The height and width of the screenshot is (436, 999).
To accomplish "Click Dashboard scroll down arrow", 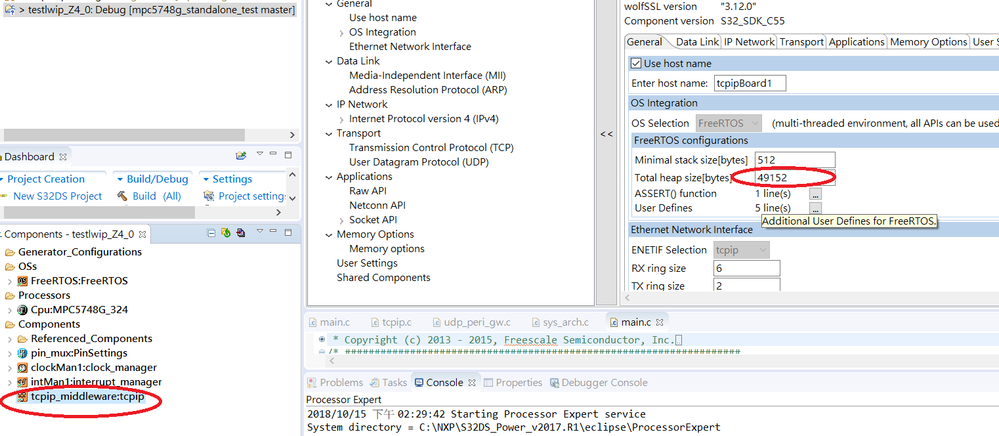I will pos(292,198).
